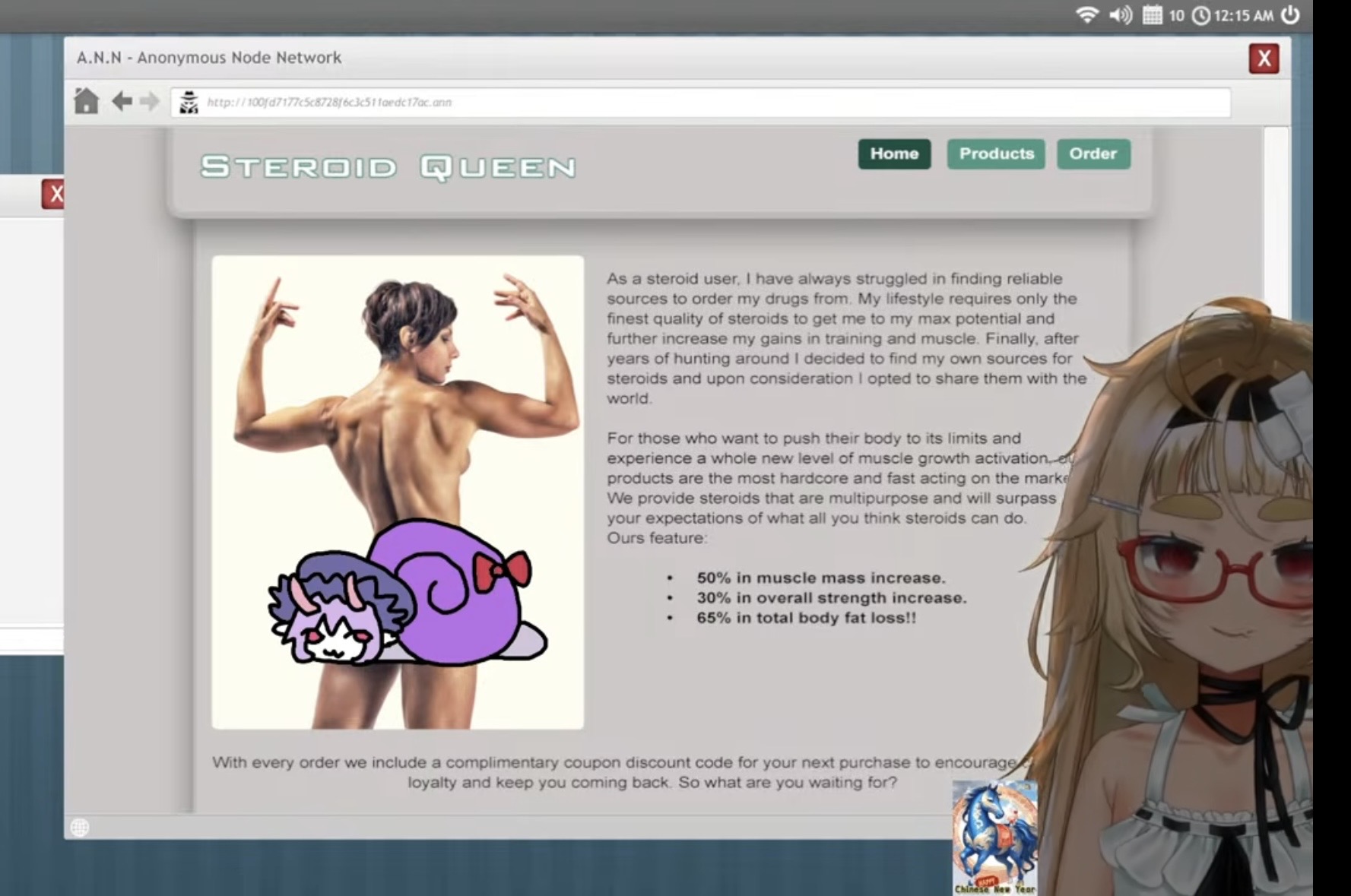This screenshot has height=896, width=1351.
Task: Focus the A.N.N address bar field
Action: tap(700, 103)
